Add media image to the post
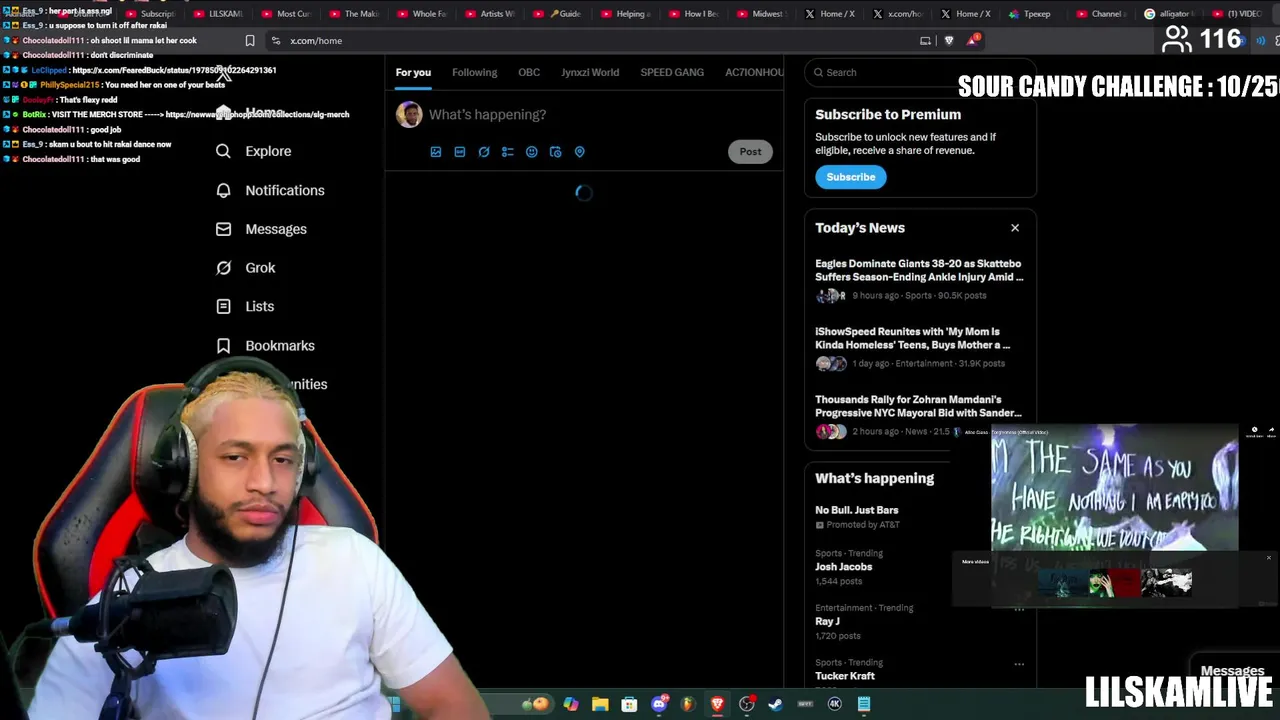This screenshot has width=1280, height=720. pyautogui.click(x=436, y=152)
